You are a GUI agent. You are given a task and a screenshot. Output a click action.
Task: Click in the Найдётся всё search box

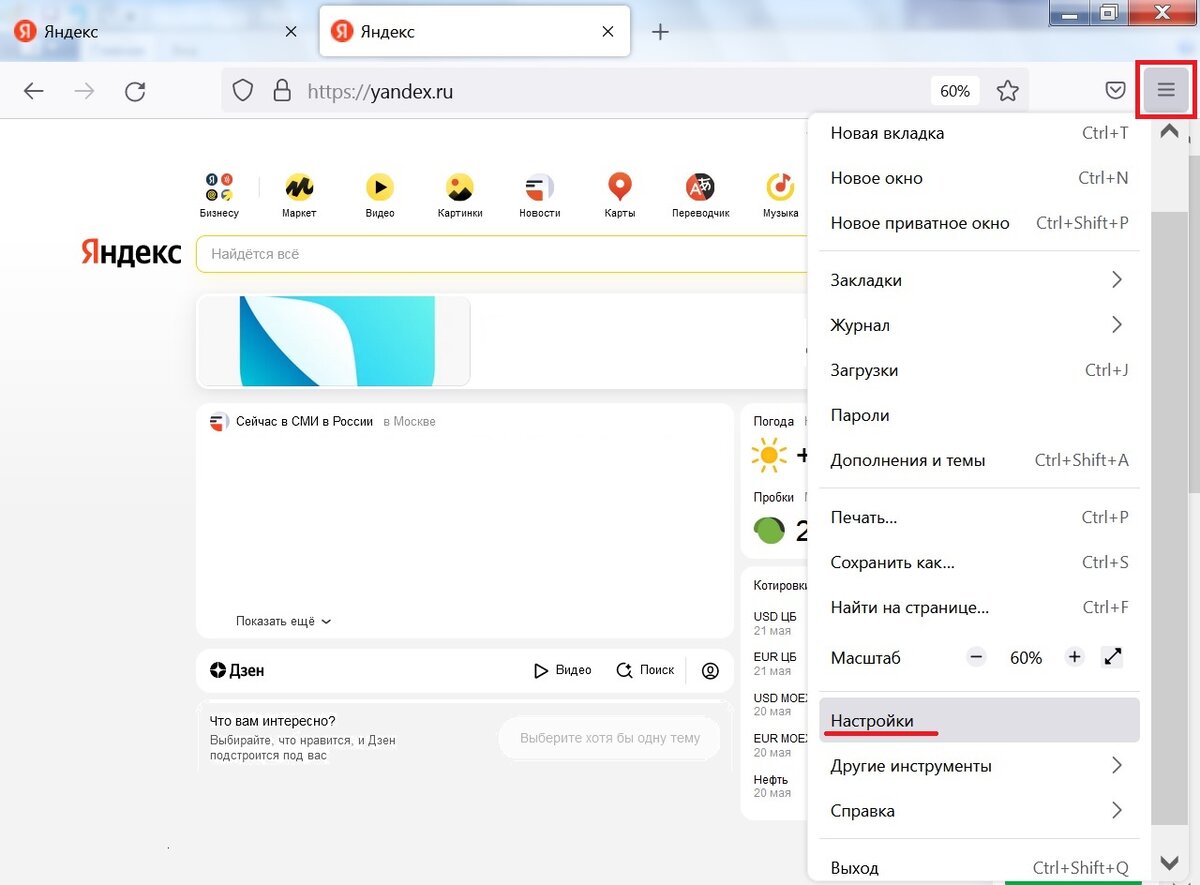tap(502, 254)
